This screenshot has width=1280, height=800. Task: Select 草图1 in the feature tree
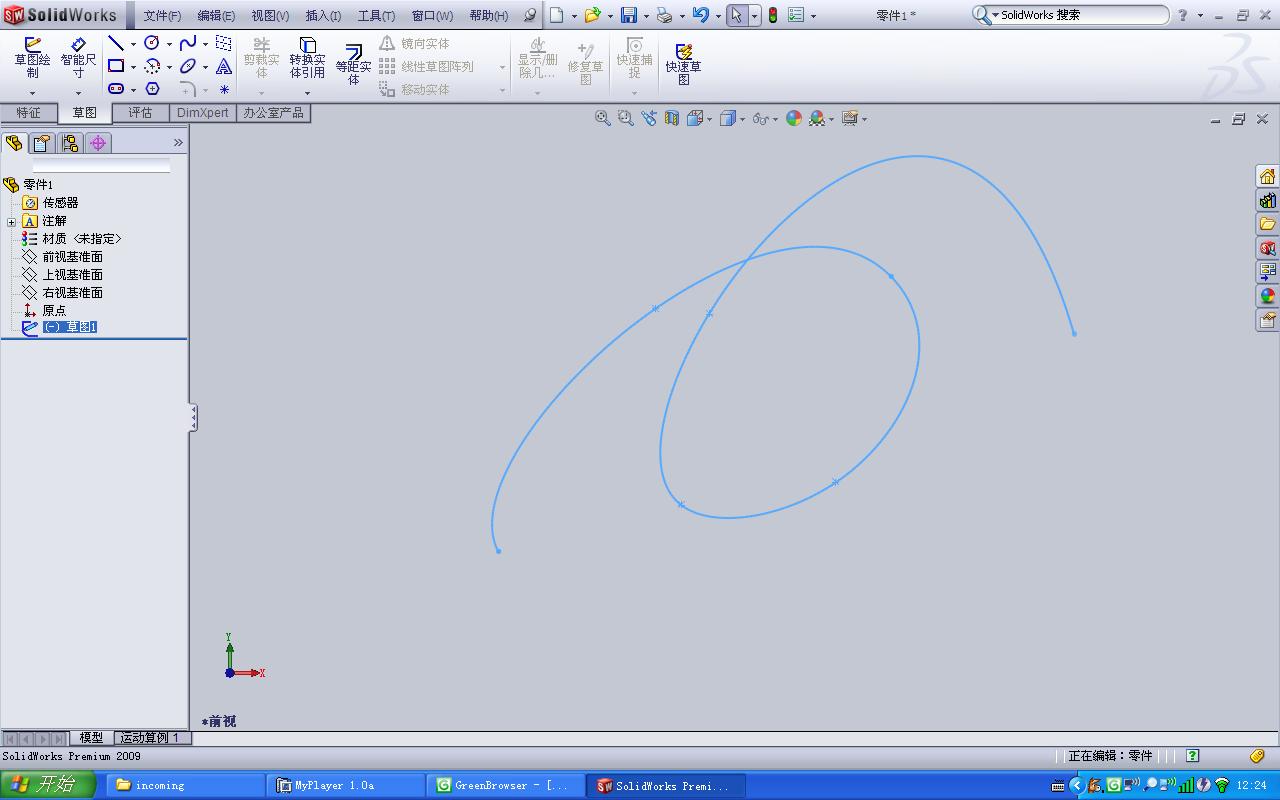click(70, 327)
